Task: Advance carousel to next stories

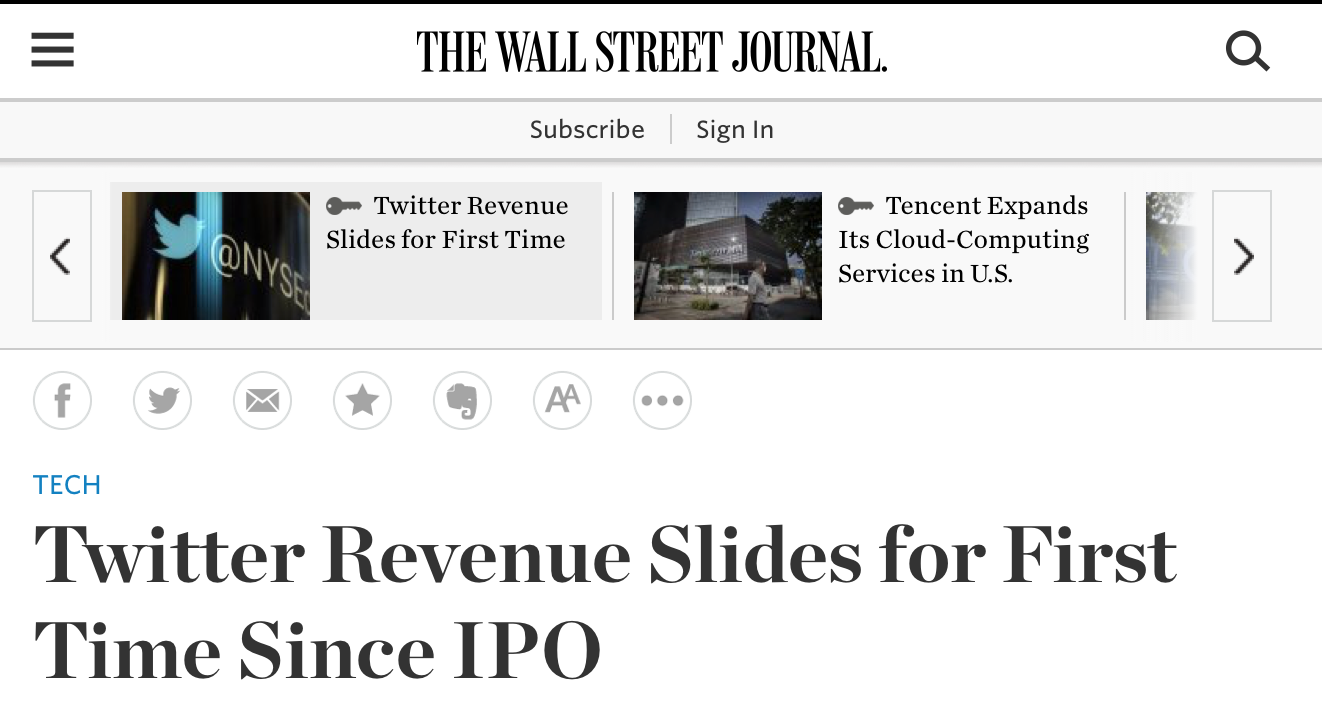Action: (x=1242, y=256)
